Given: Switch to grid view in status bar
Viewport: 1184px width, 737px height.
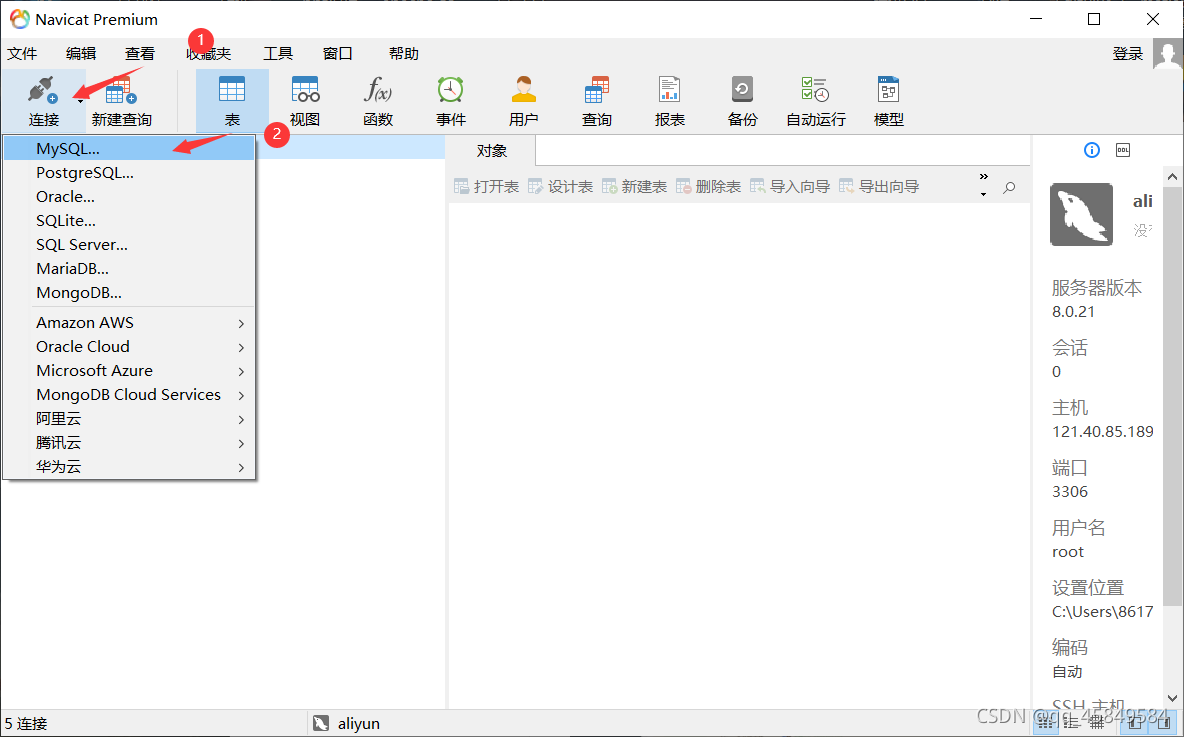Looking at the screenshot, I should click(x=1045, y=723).
